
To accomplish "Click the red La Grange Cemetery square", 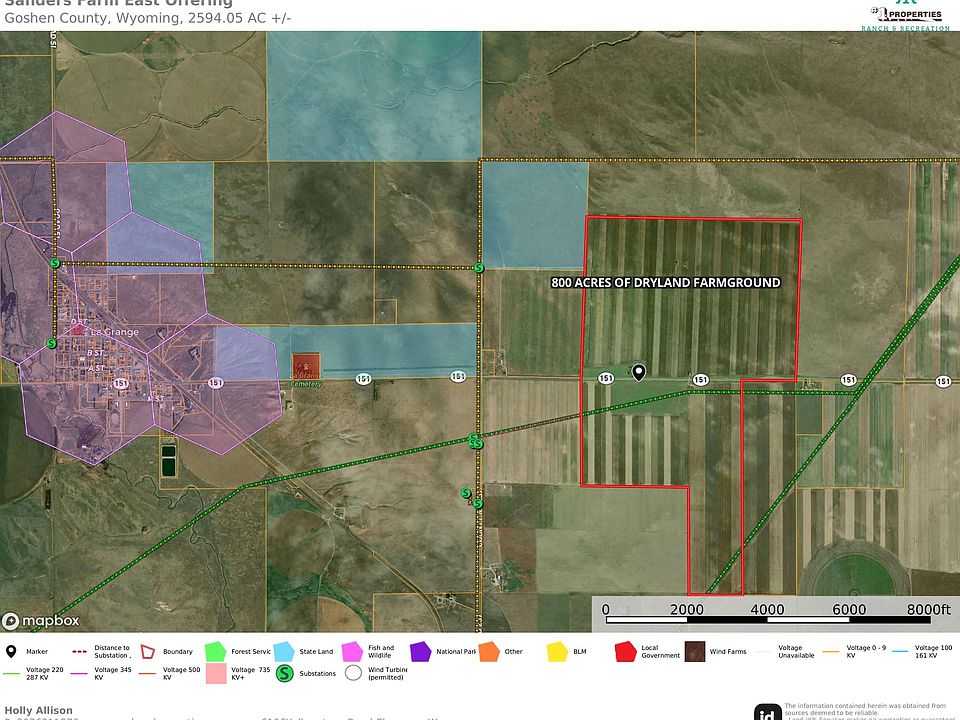I will pyautogui.click(x=306, y=366).
